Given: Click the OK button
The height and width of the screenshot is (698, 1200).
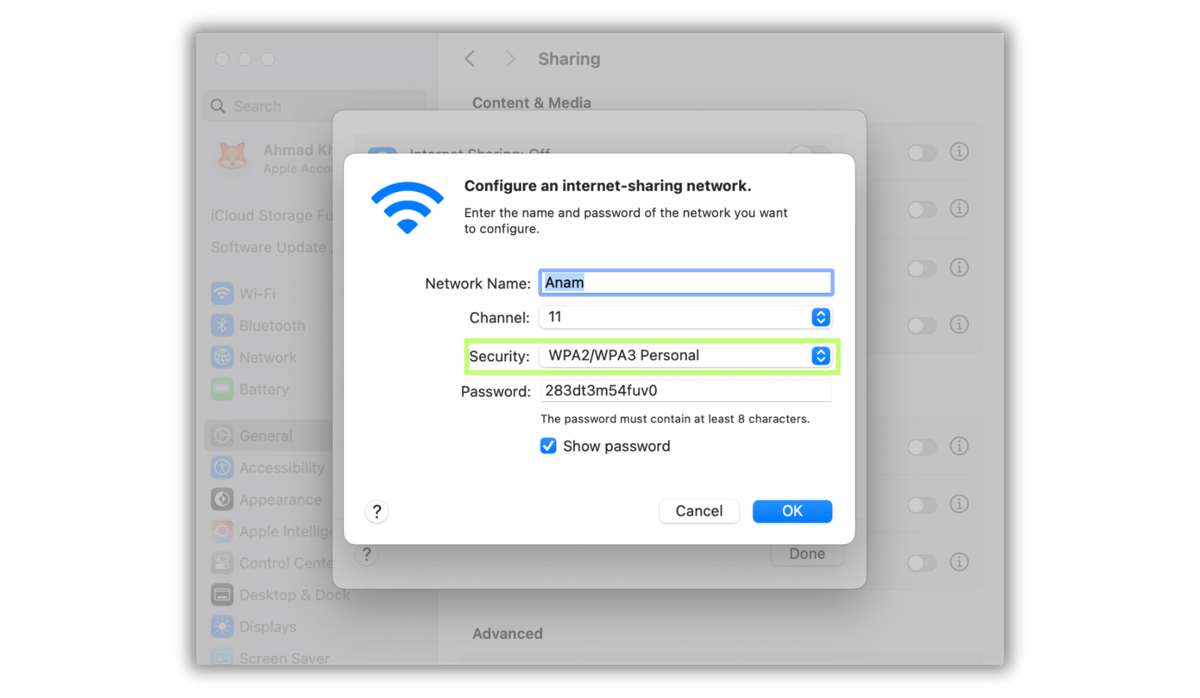Looking at the screenshot, I should tap(792, 511).
